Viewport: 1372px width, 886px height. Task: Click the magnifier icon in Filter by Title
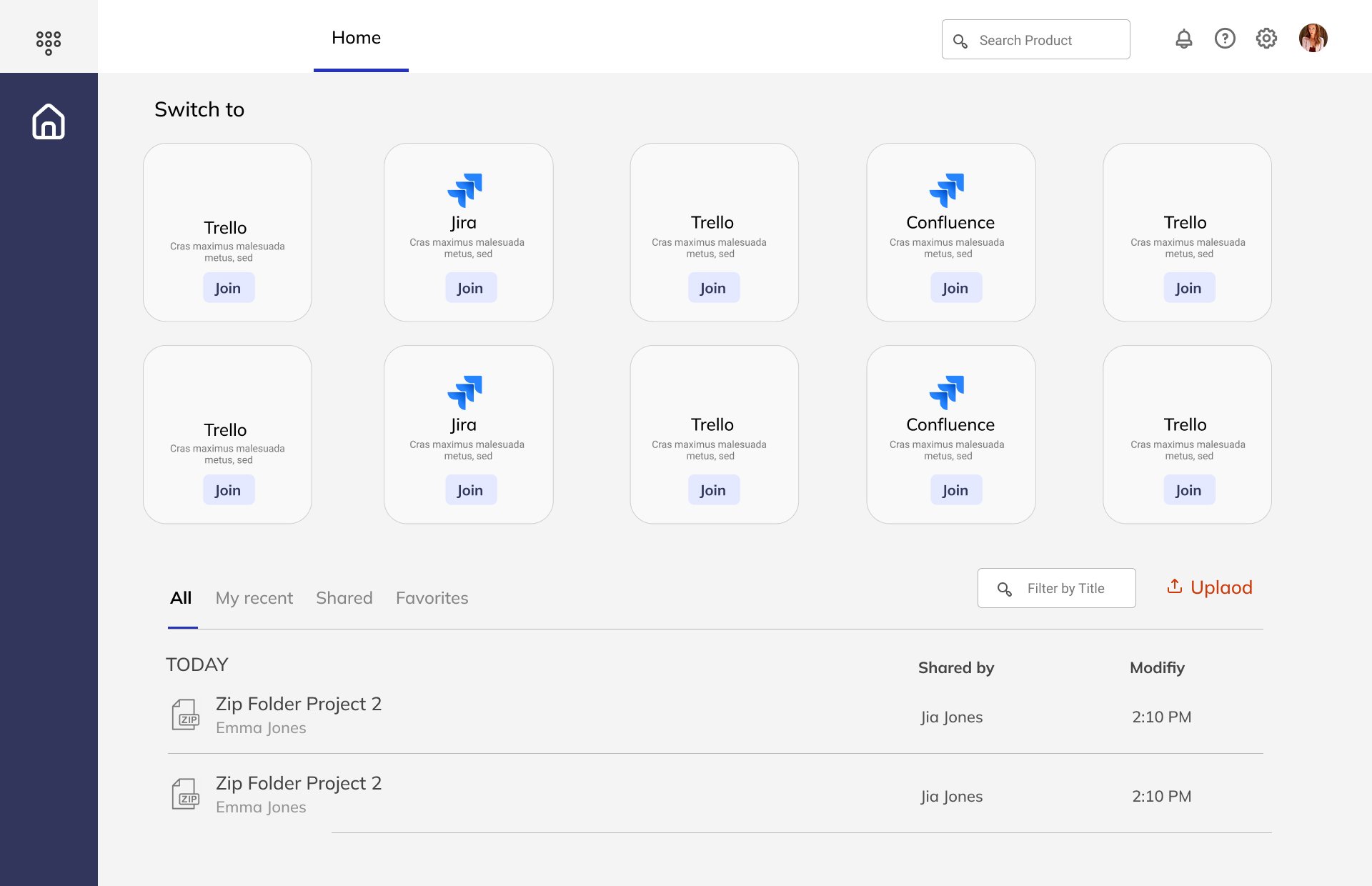pos(1005,589)
